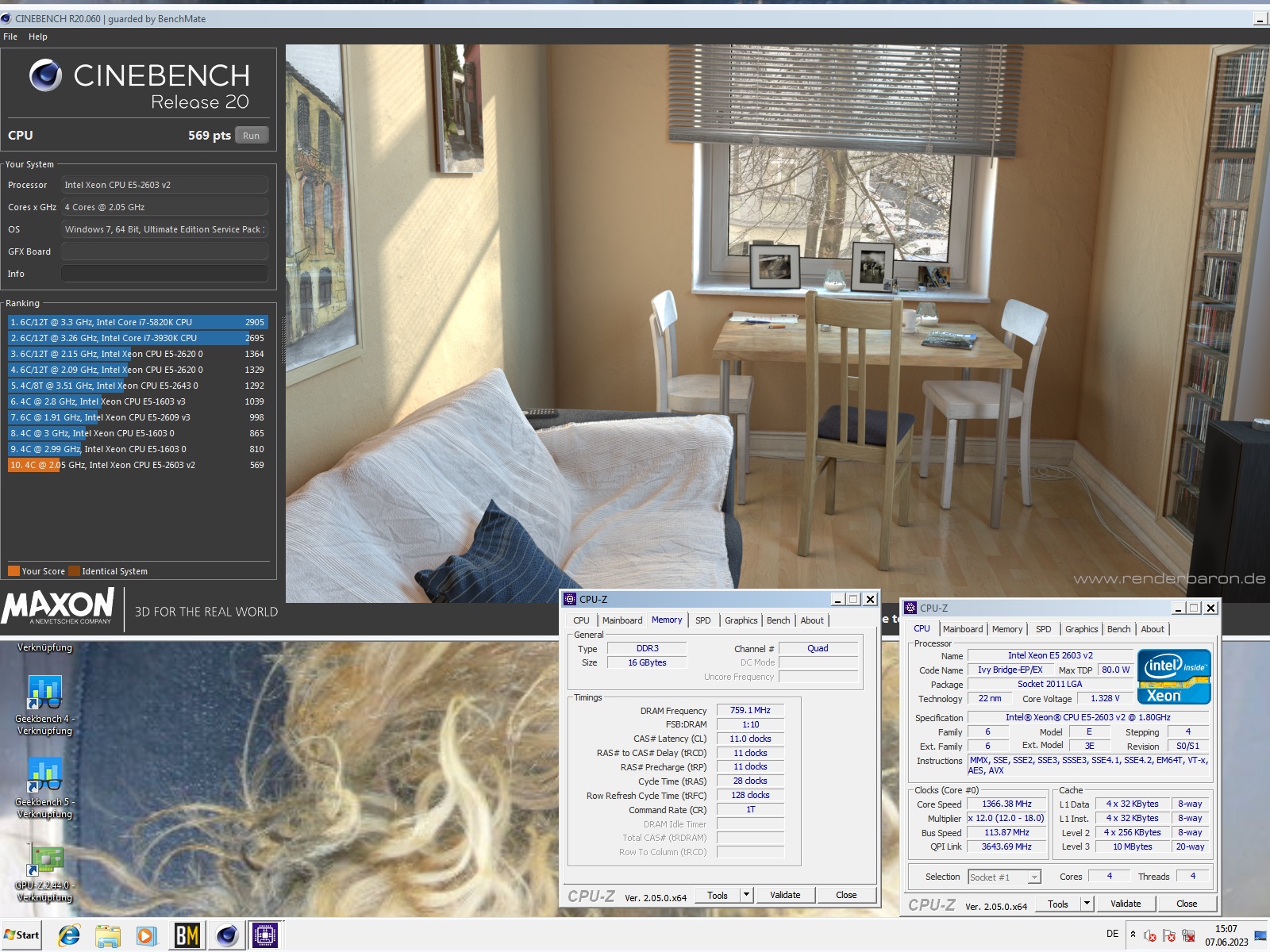
Task: Open Mainboard tab in Memory window
Action: pos(622,620)
